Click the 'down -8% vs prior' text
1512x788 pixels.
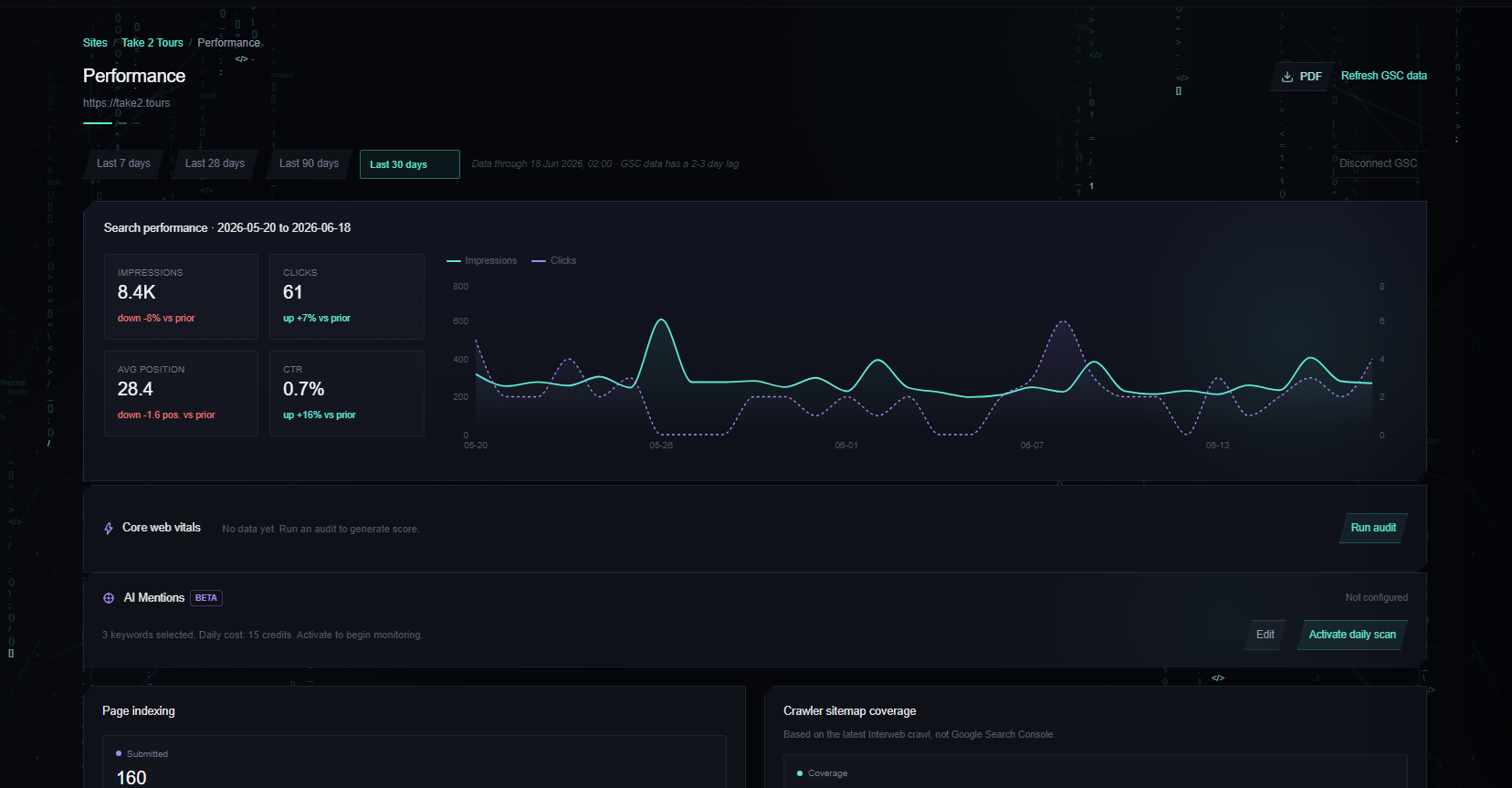point(156,319)
